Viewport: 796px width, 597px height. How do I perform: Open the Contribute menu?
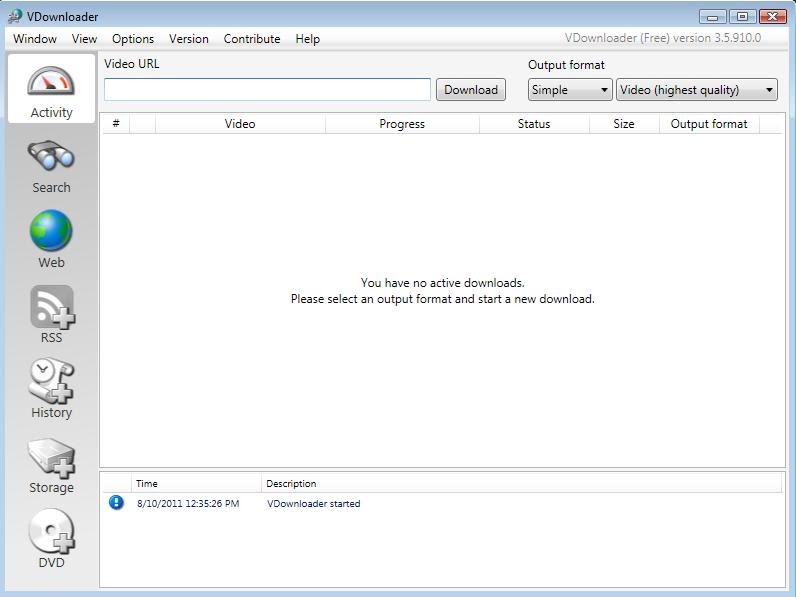pyautogui.click(x=252, y=39)
